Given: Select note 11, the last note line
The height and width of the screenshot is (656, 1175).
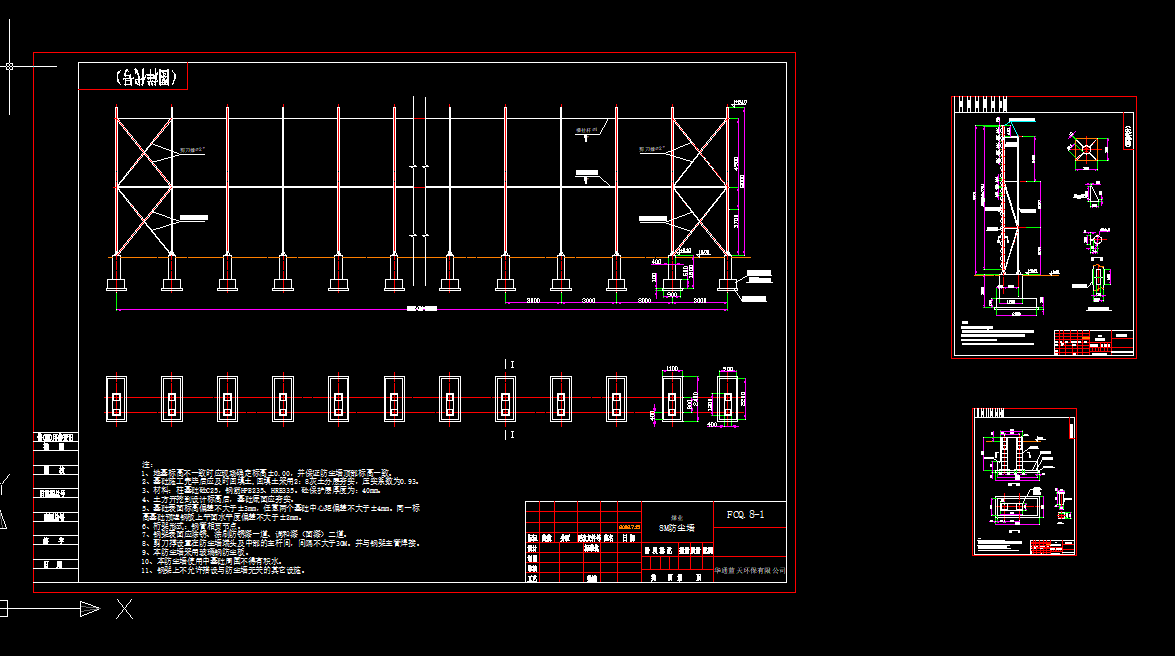Looking at the screenshot, I should [x=223, y=570].
